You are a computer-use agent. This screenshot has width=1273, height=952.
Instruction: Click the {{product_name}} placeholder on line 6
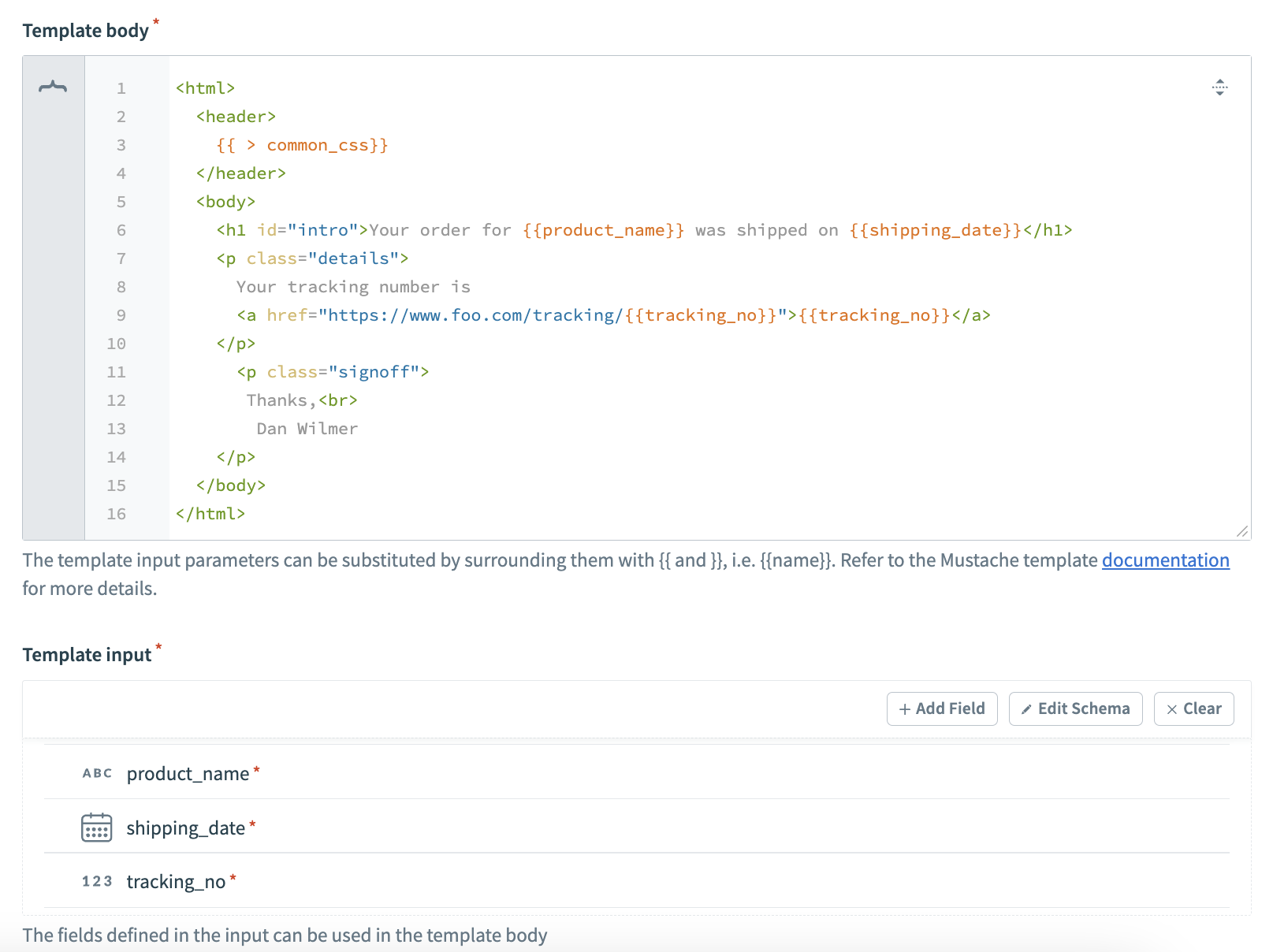pos(602,230)
